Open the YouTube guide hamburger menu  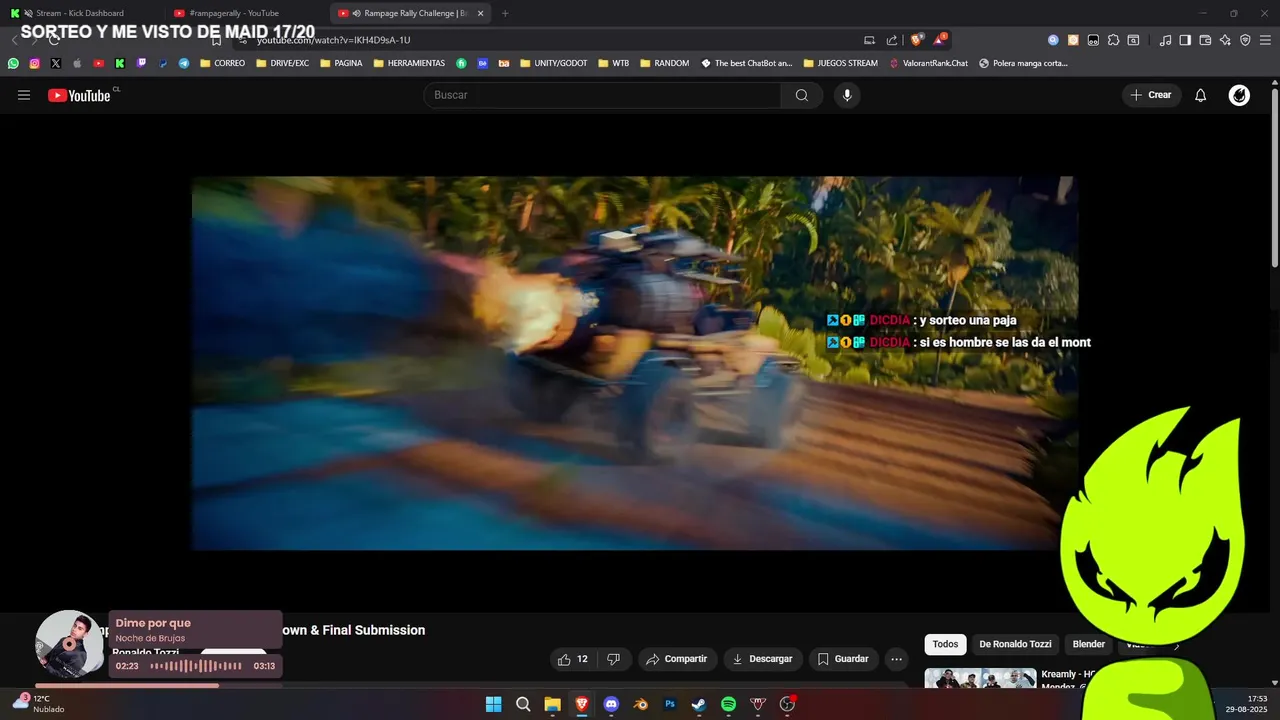click(x=24, y=95)
